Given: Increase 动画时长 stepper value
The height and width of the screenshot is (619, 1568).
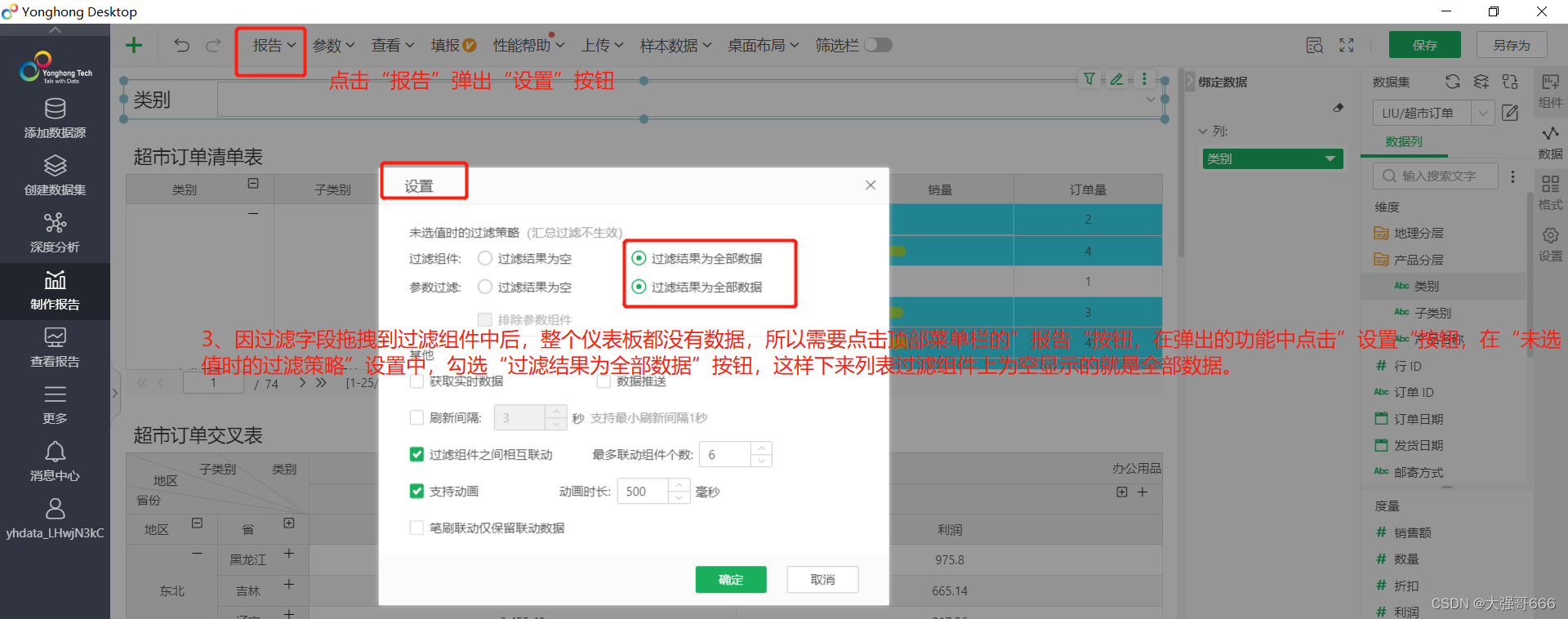Looking at the screenshot, I should pos(679,485).
